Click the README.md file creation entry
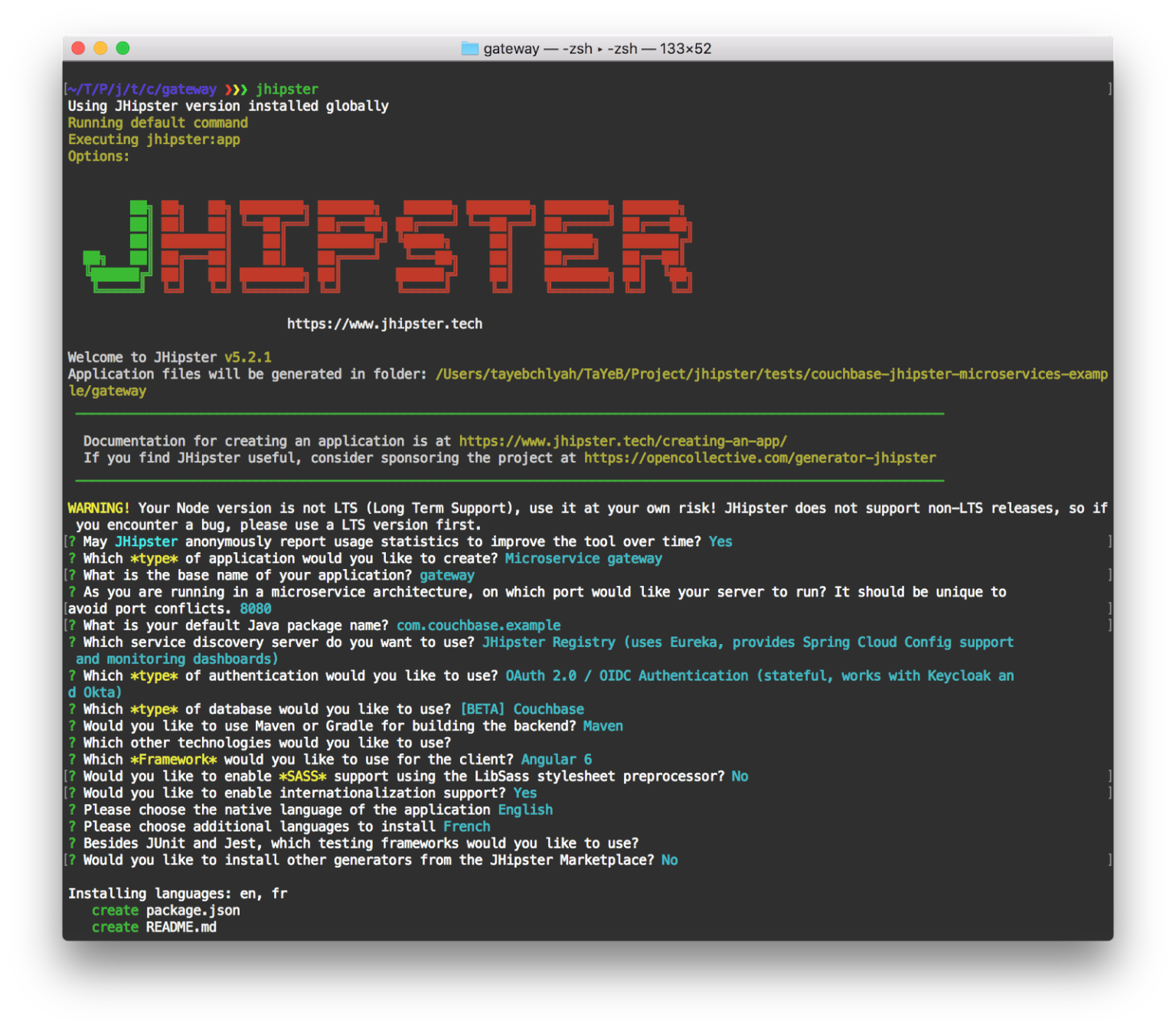Image resolution: width=1176 pixels, height=1030 pixels. click(x=181, y=927)
